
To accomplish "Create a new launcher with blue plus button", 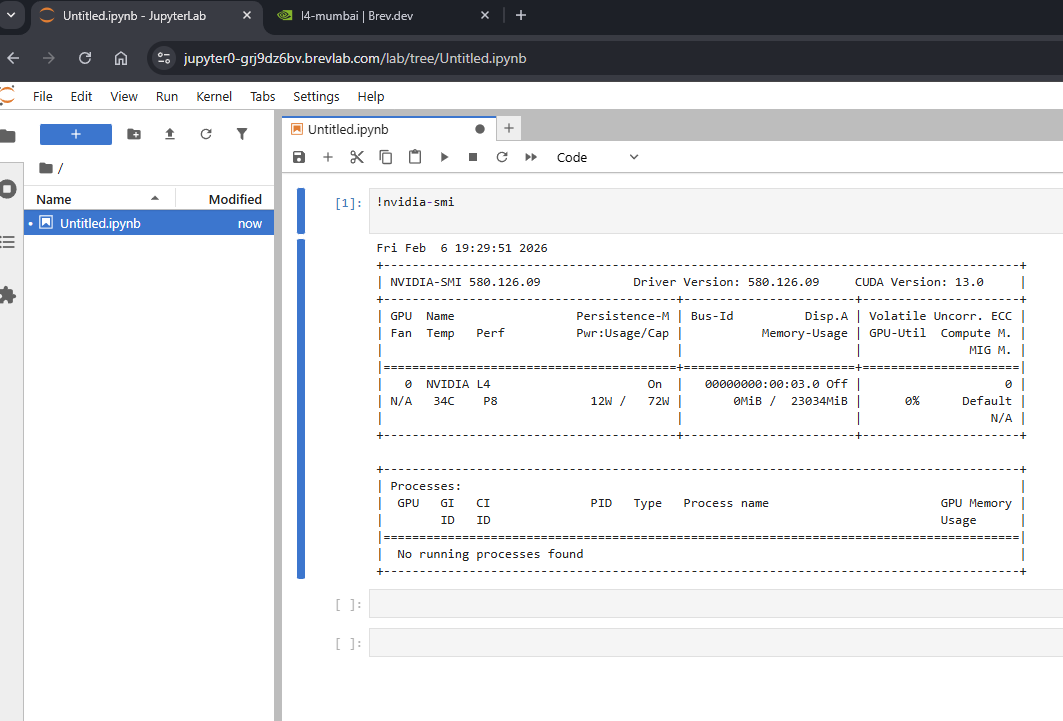I will point(76,134).
